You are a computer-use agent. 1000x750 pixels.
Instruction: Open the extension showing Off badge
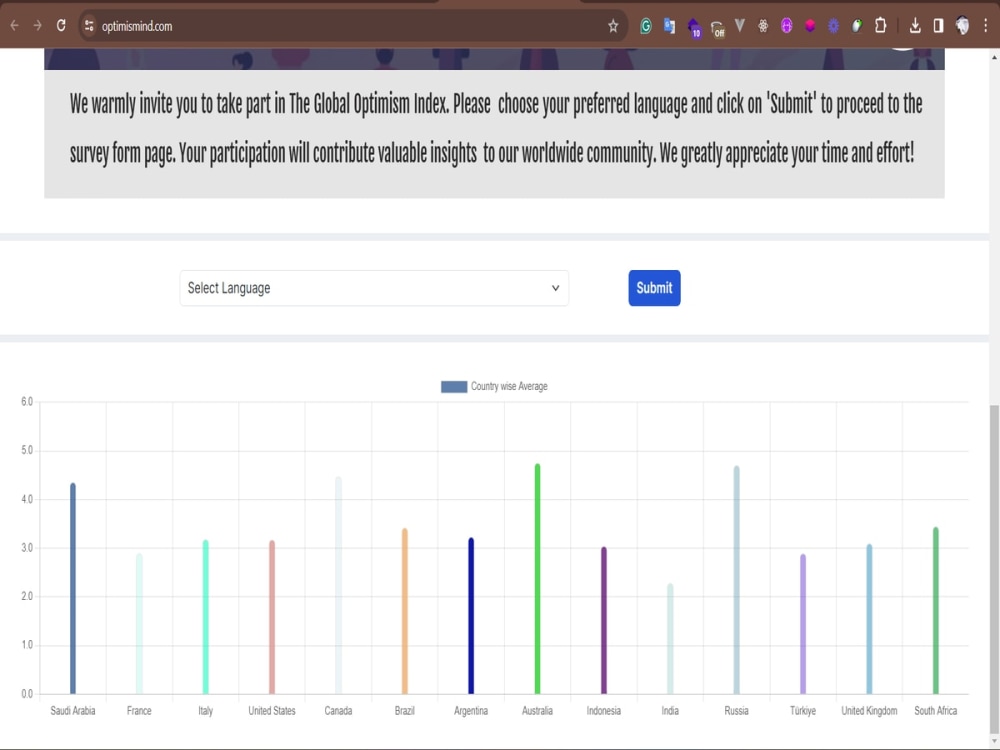717,28
